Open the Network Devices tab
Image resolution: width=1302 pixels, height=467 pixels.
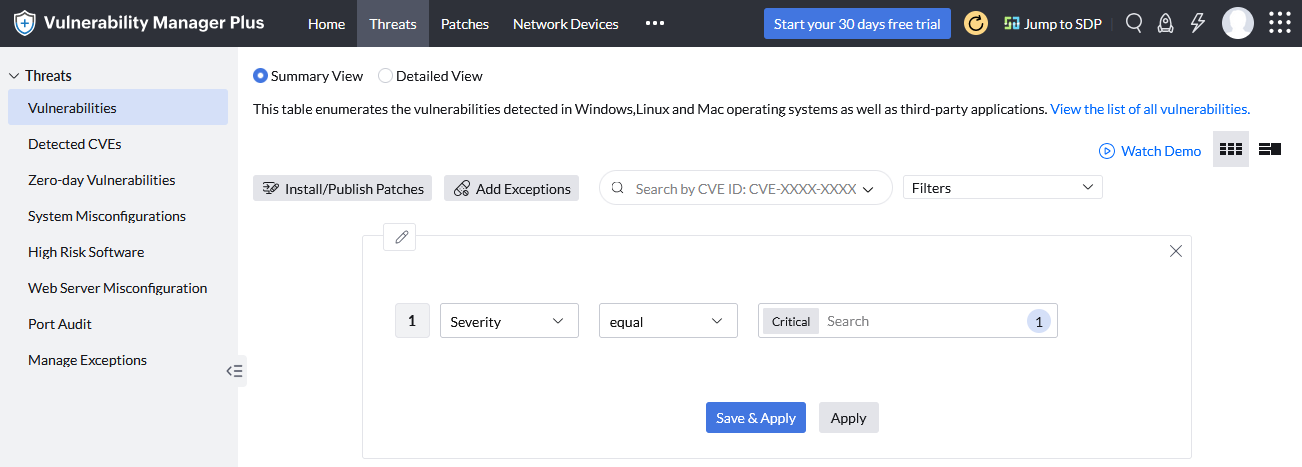coord(566,23)
